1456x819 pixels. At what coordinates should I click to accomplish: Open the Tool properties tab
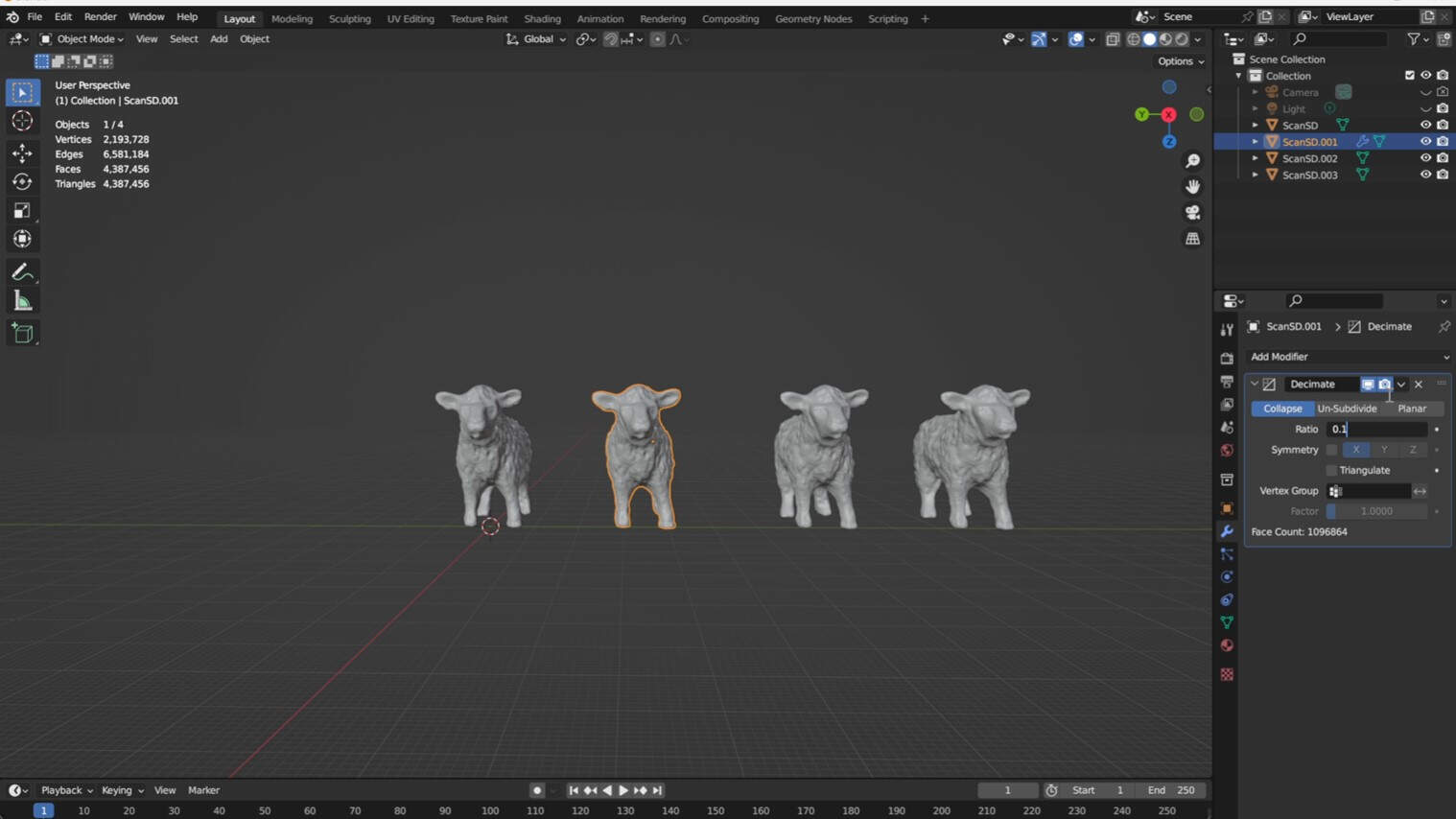[x=1227, y=330]
